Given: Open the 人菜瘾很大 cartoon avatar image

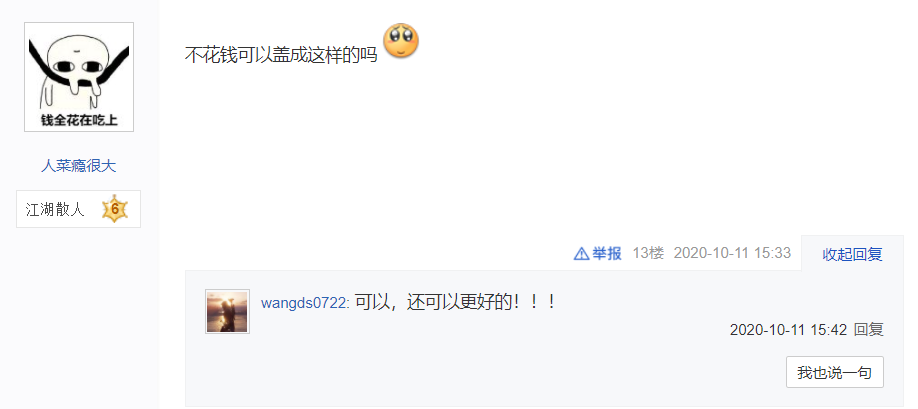Looking at the screenshot, I should coord(79,77).
